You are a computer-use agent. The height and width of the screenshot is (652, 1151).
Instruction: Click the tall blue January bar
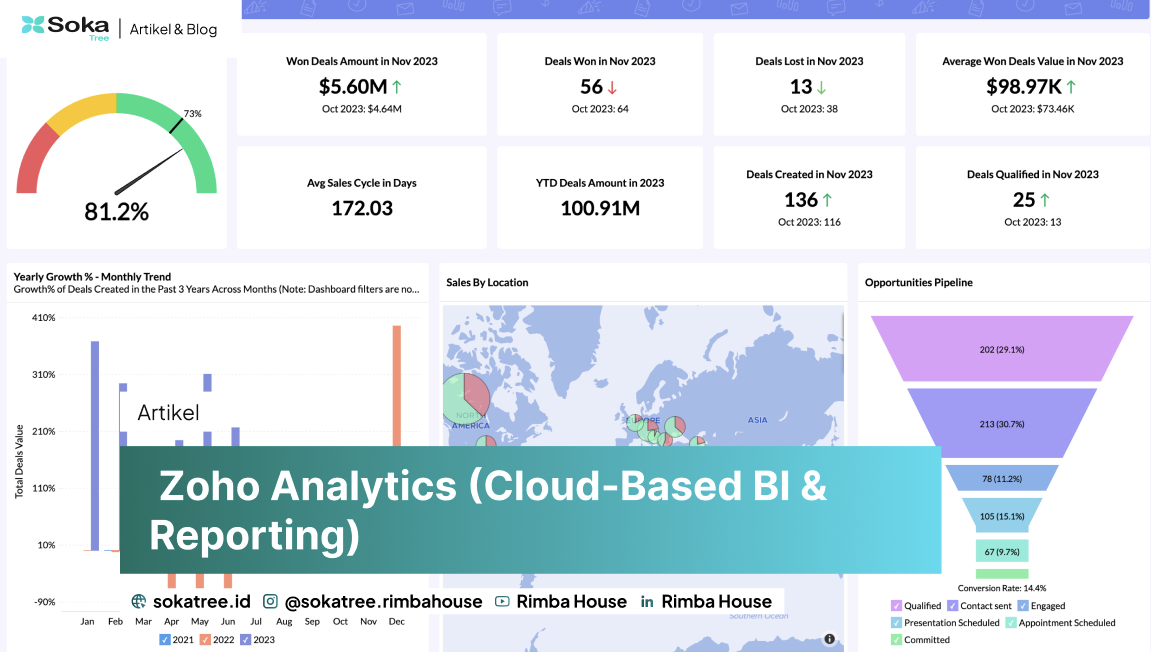click(x=95, y=446)
